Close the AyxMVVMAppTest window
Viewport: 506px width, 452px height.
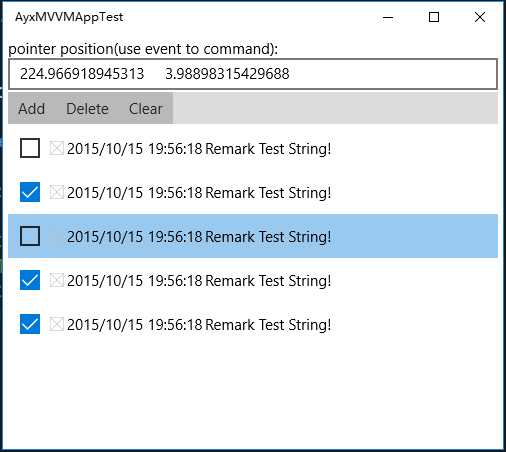point(480,17)
